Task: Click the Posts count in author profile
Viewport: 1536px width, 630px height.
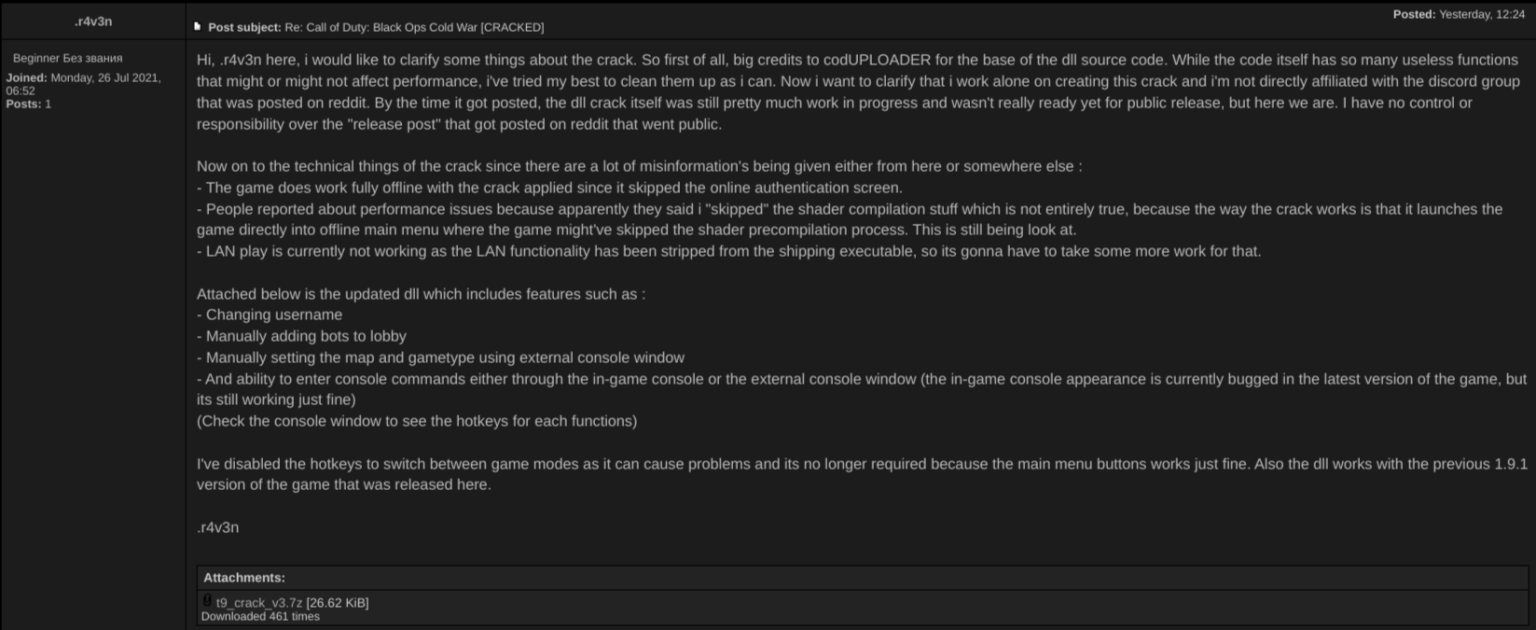Action: pyautogui.click(x=29, y=104)
